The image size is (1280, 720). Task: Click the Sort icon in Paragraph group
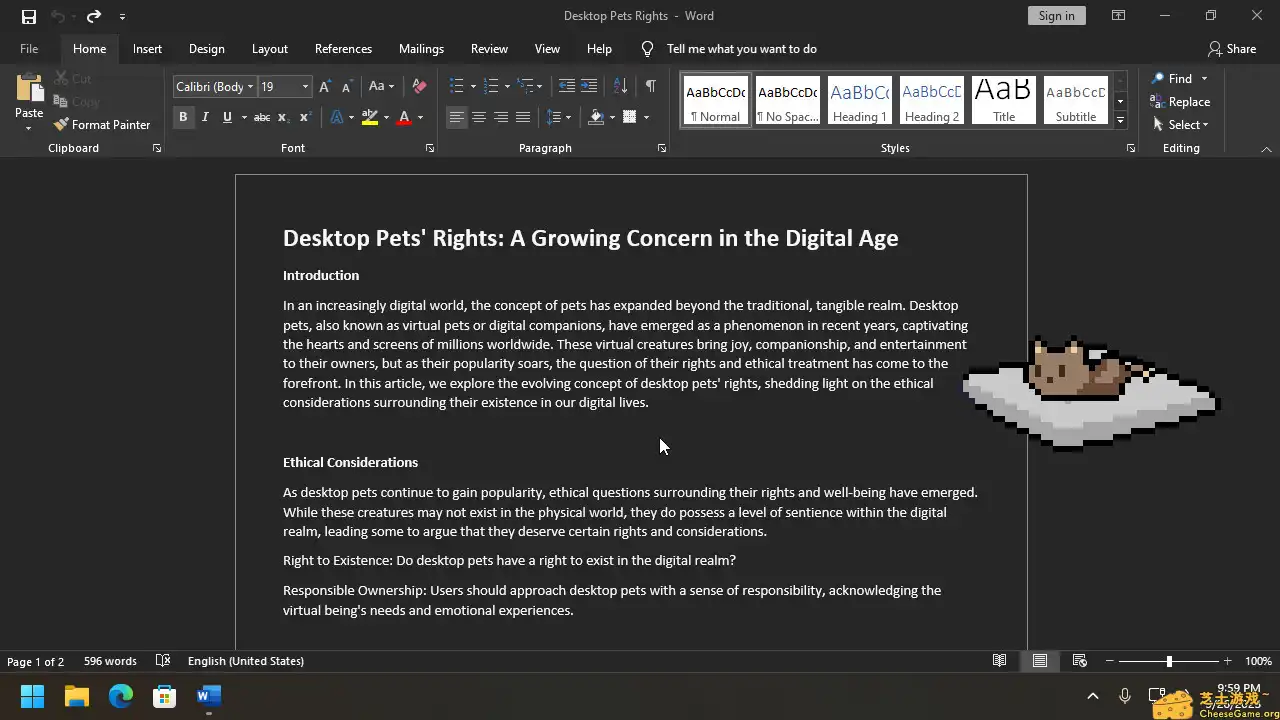coord(620,87)
